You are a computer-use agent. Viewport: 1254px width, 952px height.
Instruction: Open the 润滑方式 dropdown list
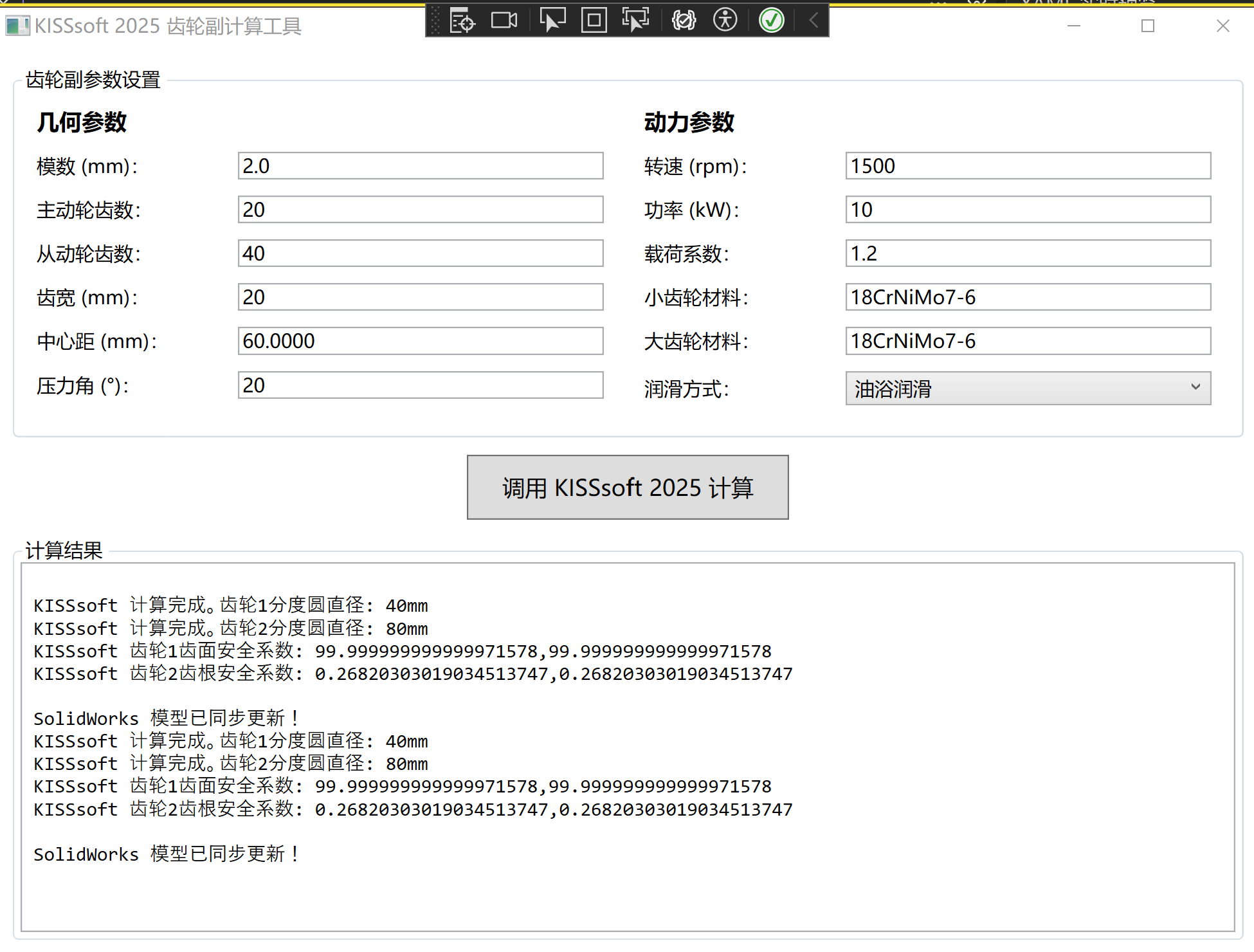pyautogui.click(x=1027, y=388)
